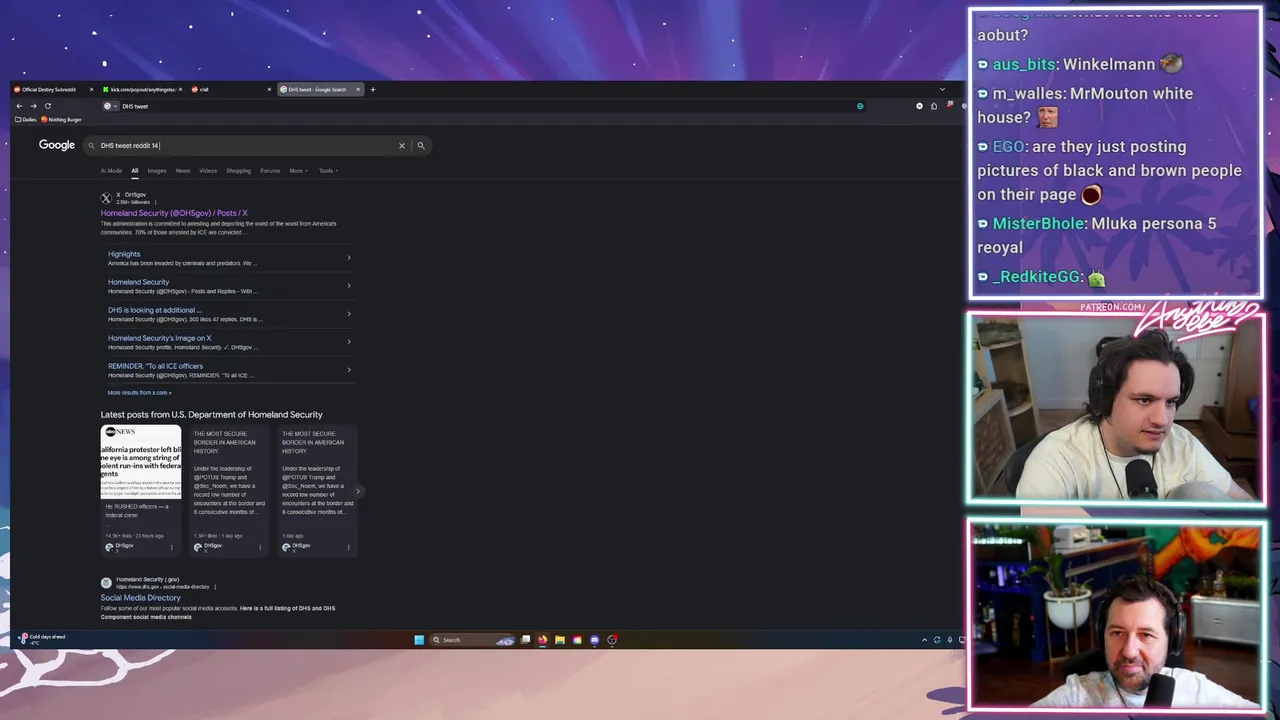Click the taskbar Search box
This screenshot has width=1280, height=720.
[472, 640]
